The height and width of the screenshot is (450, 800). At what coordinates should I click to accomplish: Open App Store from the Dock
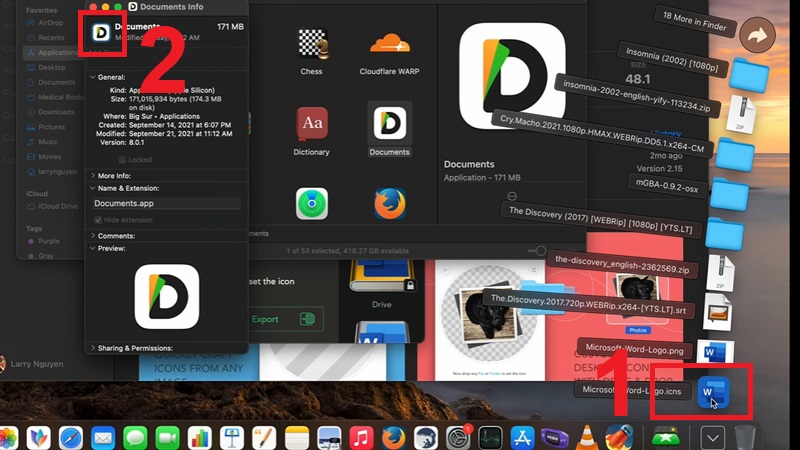522,438
